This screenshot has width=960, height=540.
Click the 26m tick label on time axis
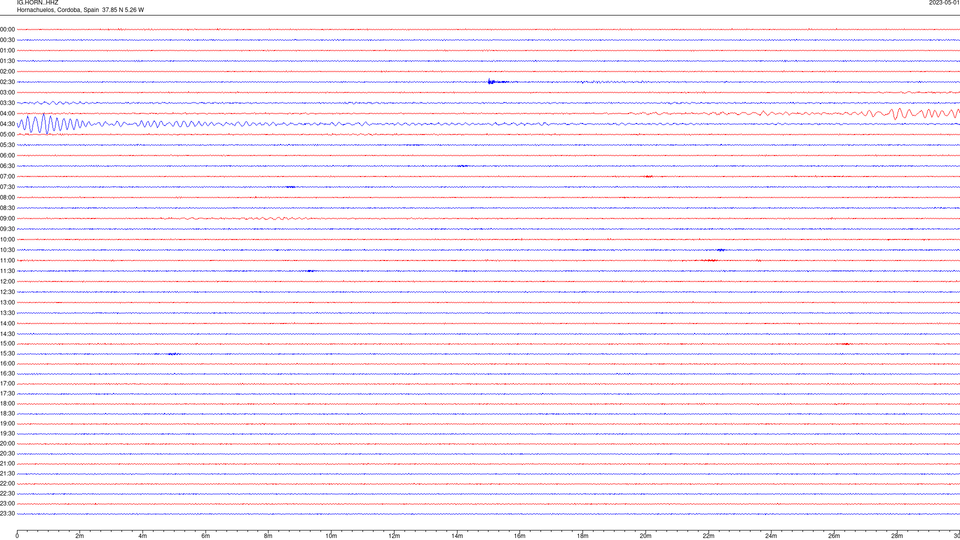tap(834, 536)
